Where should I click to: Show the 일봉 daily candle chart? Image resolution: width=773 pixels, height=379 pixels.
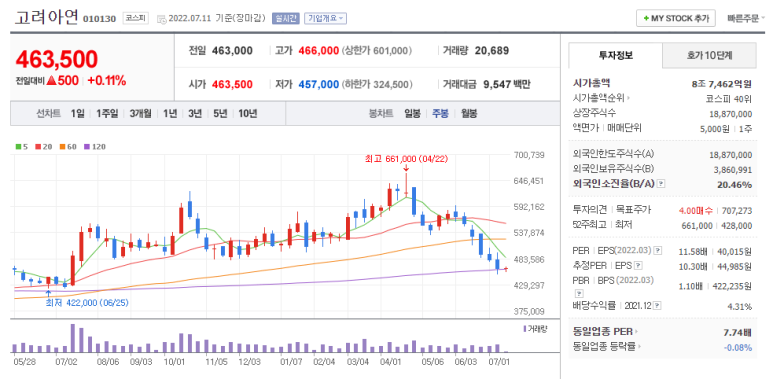pyautogui.click(x=412, y=113)
